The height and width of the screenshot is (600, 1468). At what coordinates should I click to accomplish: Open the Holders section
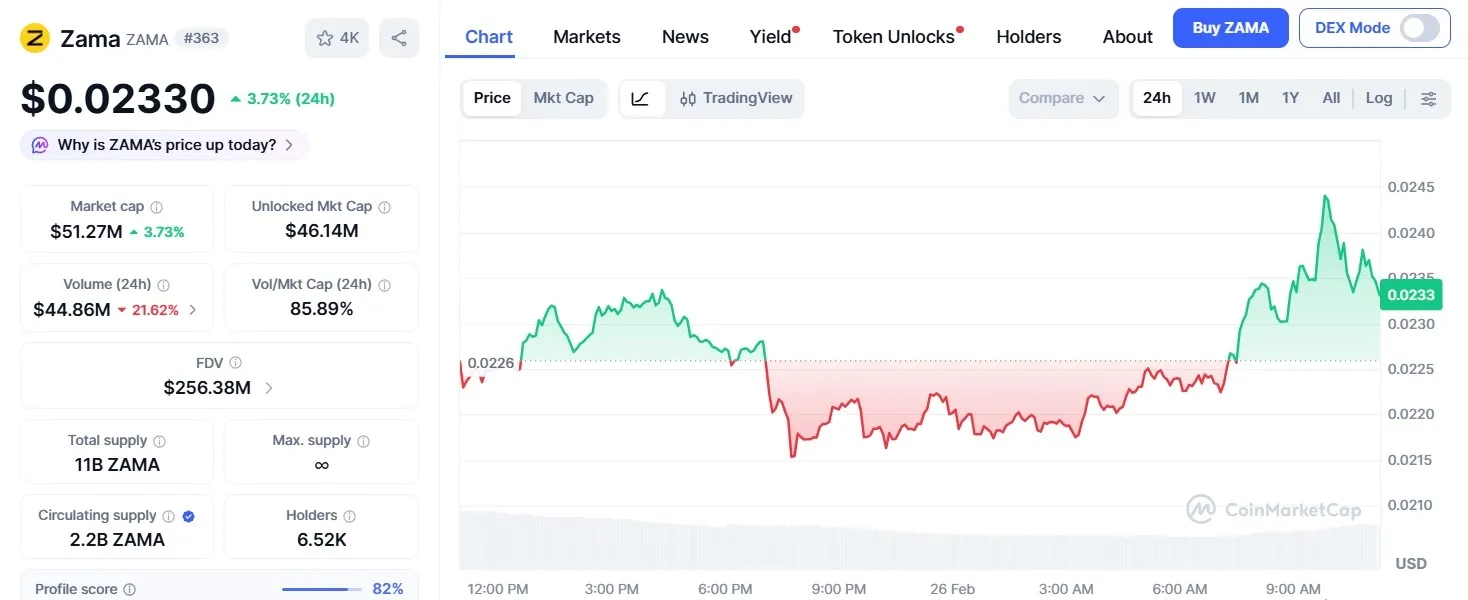point(1028,36)
